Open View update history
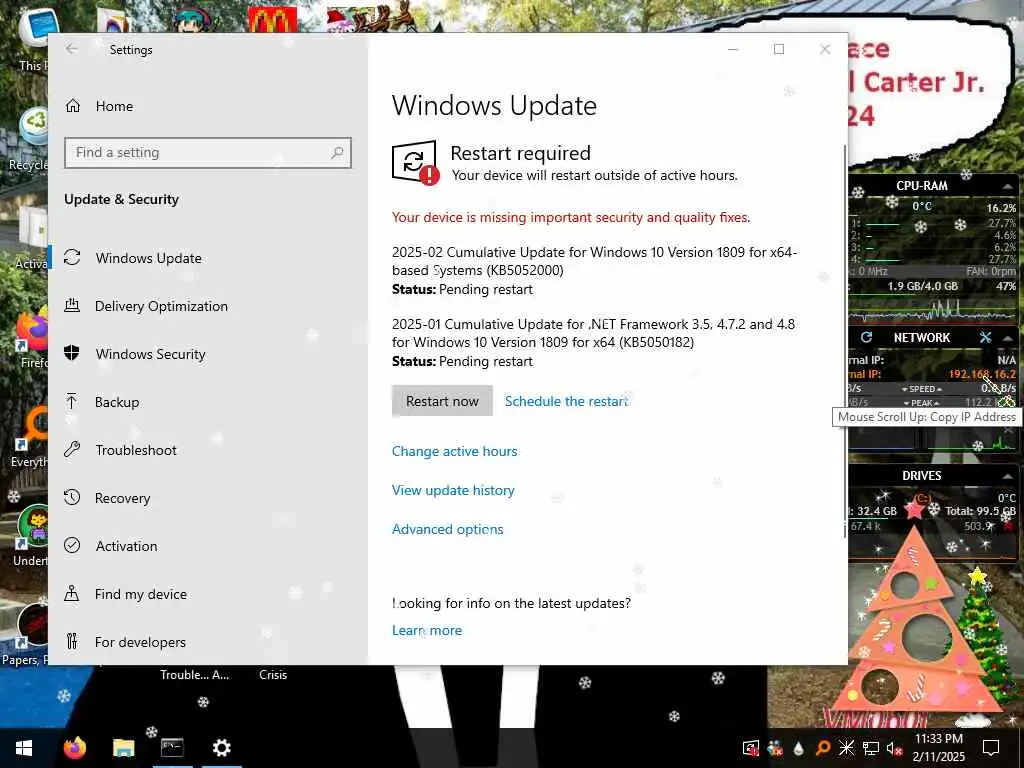 tap(453, 490)
